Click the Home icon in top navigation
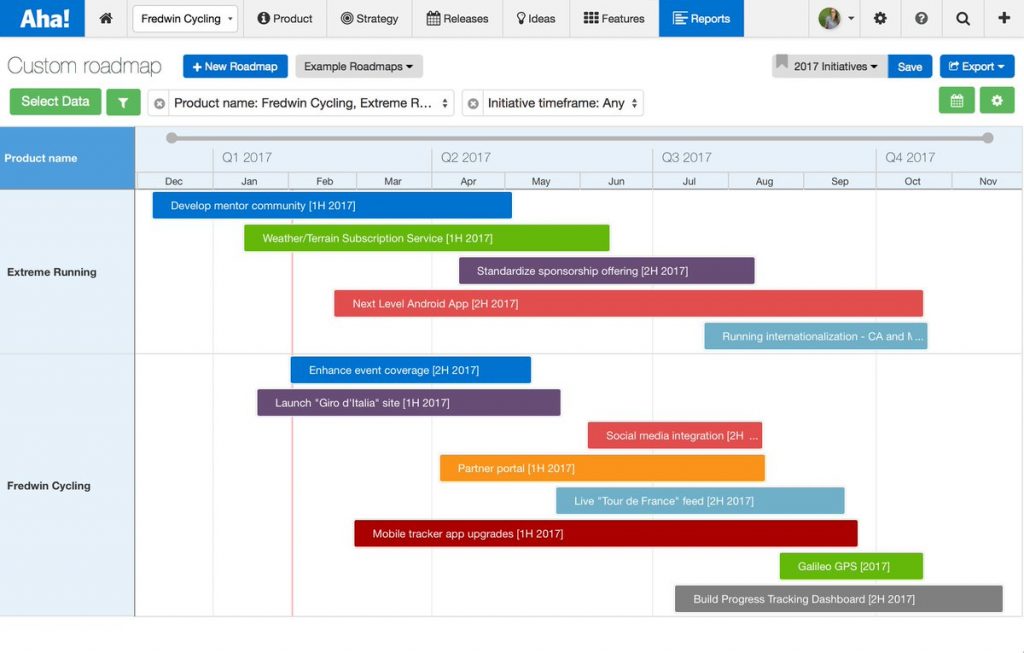The width and height of the screenshot is (1024, 653). click(106, 18)
